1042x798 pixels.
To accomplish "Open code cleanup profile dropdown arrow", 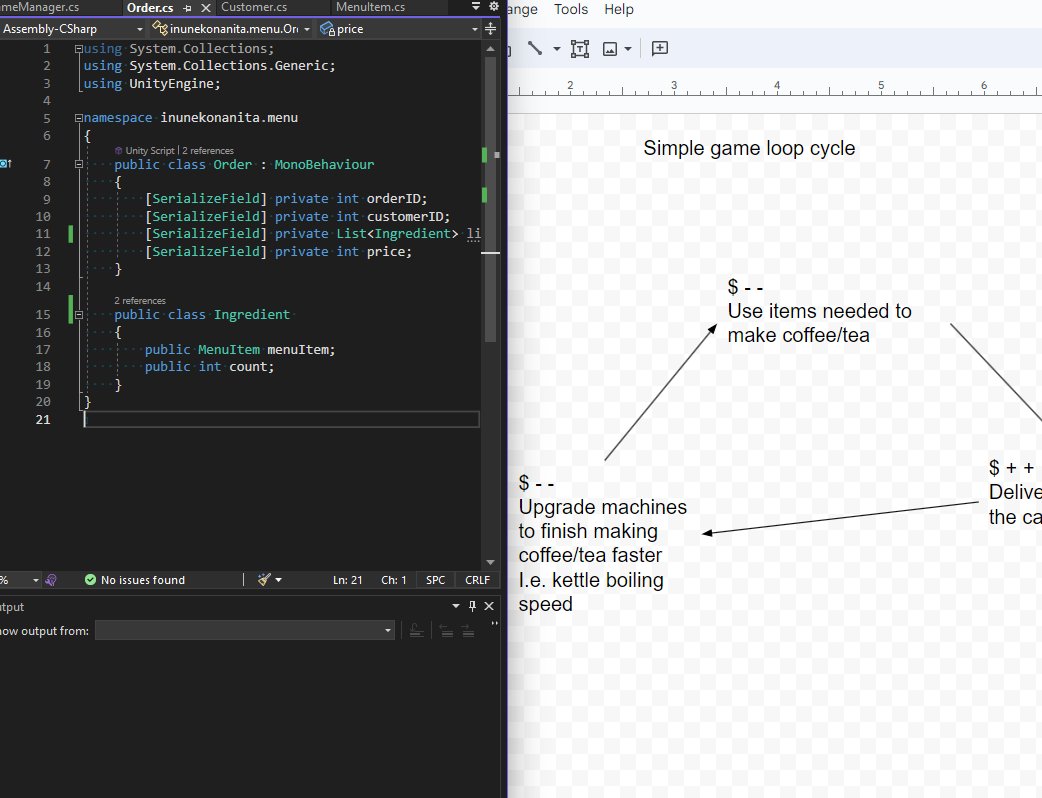I will [x=278, y=580].
